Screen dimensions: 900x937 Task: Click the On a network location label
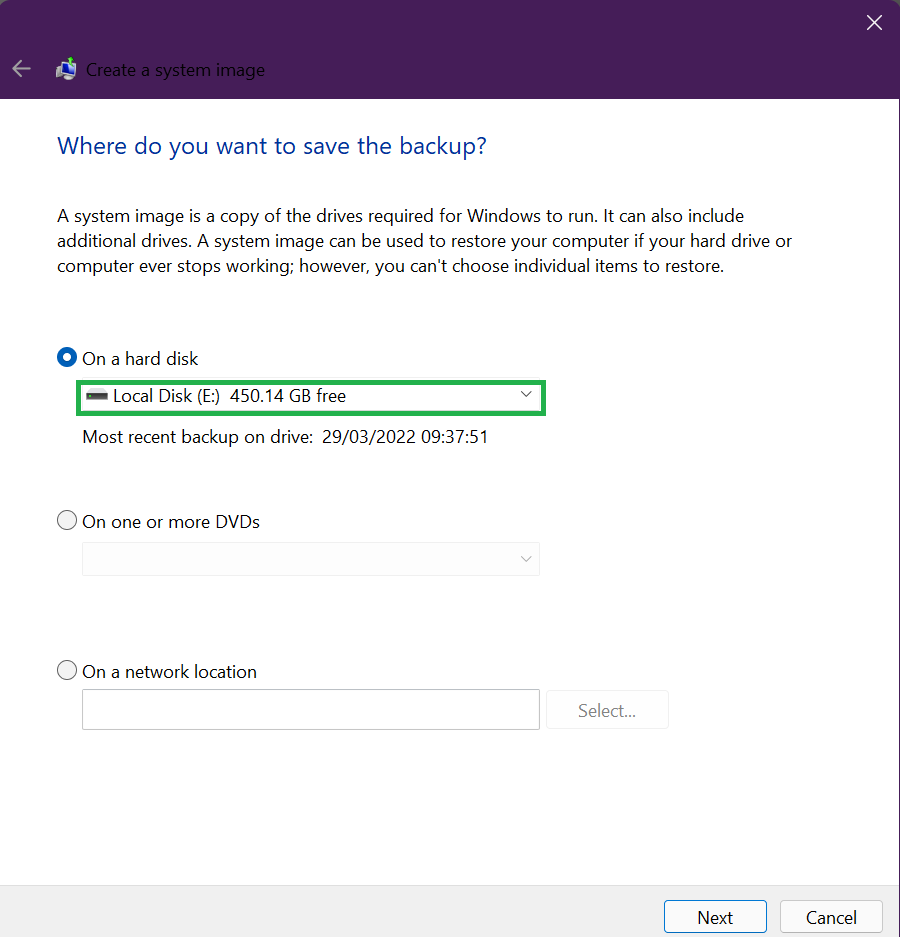pyautogui.click(x=168, y=671)
